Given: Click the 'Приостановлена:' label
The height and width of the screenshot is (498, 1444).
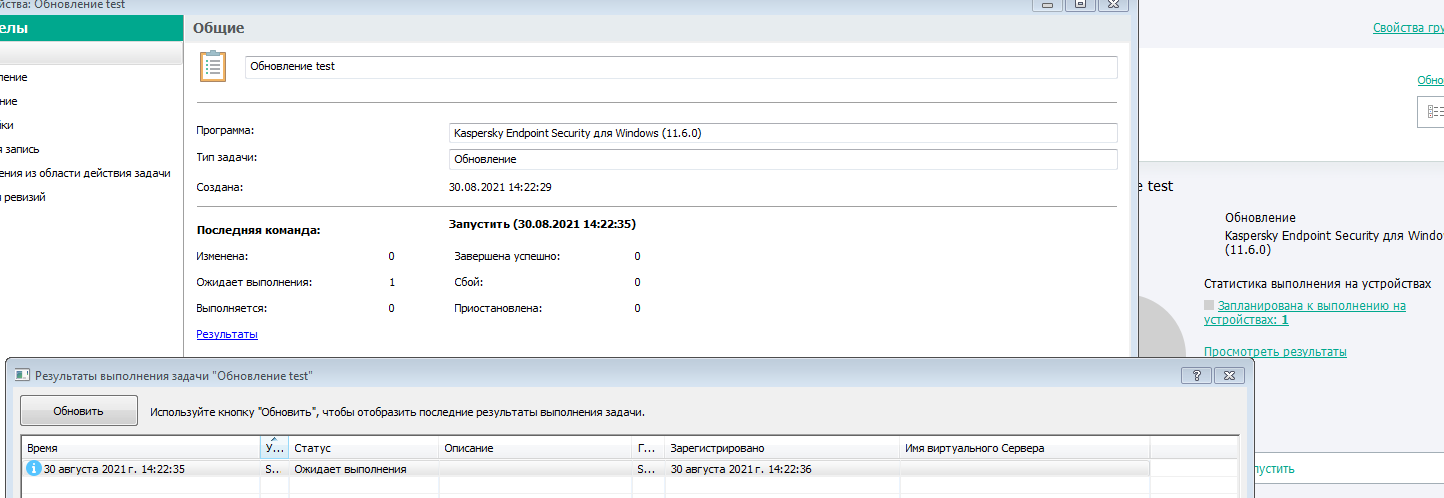Looking at the screenshot, I should 498,308.
